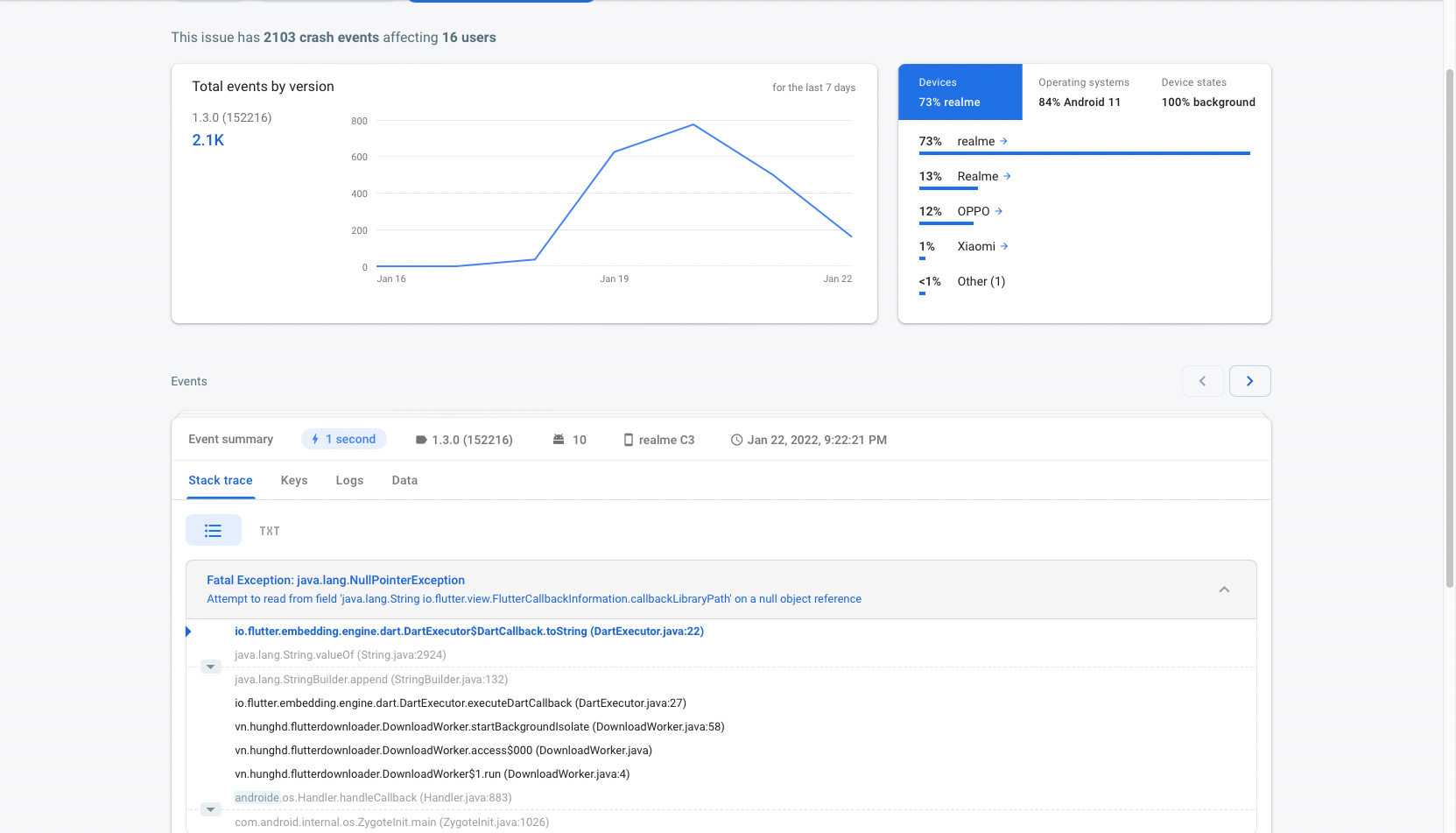The image size is (1456, 833).
Task: Open the Logs tab in event details
Action: tap(348, 480)
